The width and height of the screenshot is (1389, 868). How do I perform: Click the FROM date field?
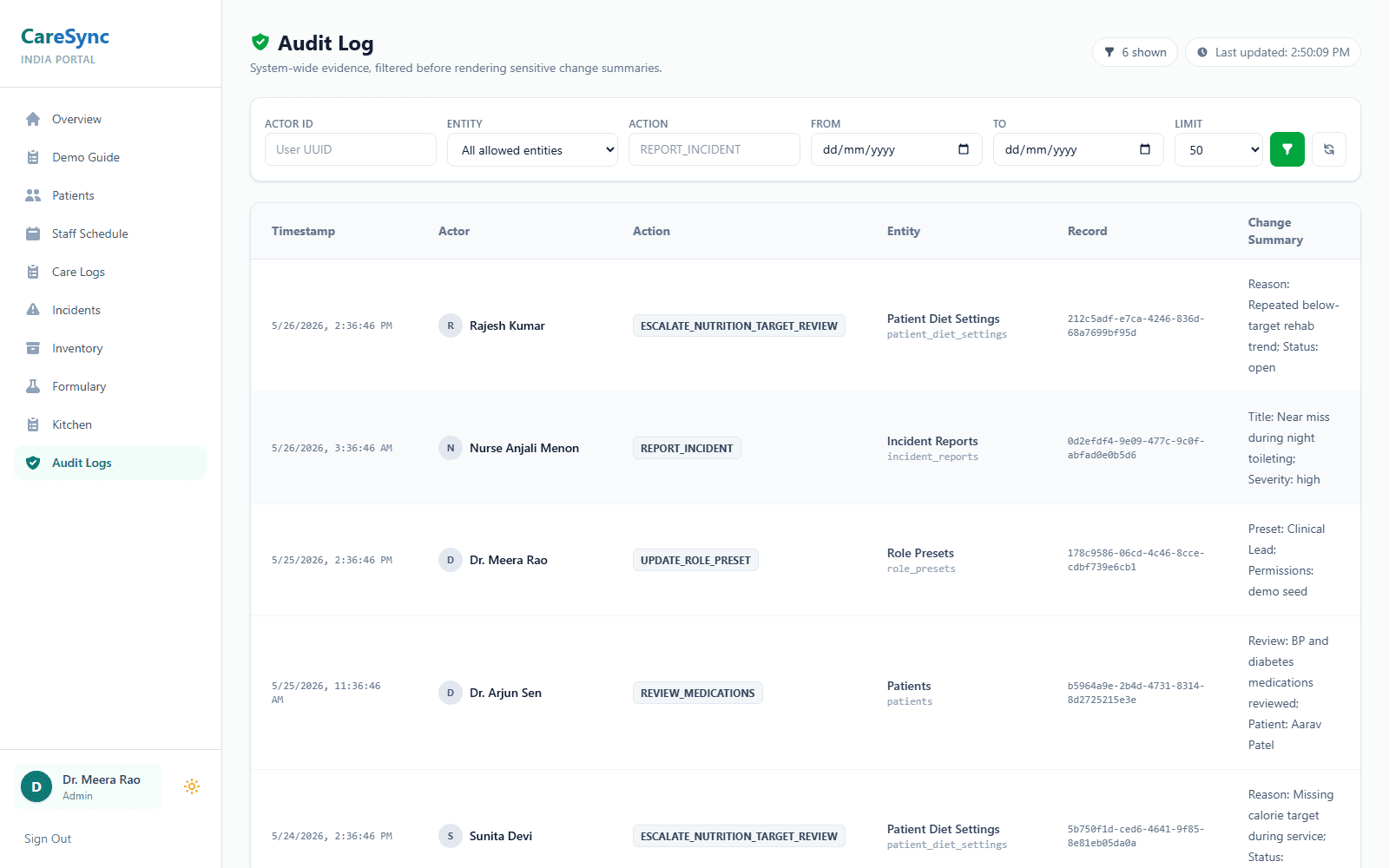point(896,149)
